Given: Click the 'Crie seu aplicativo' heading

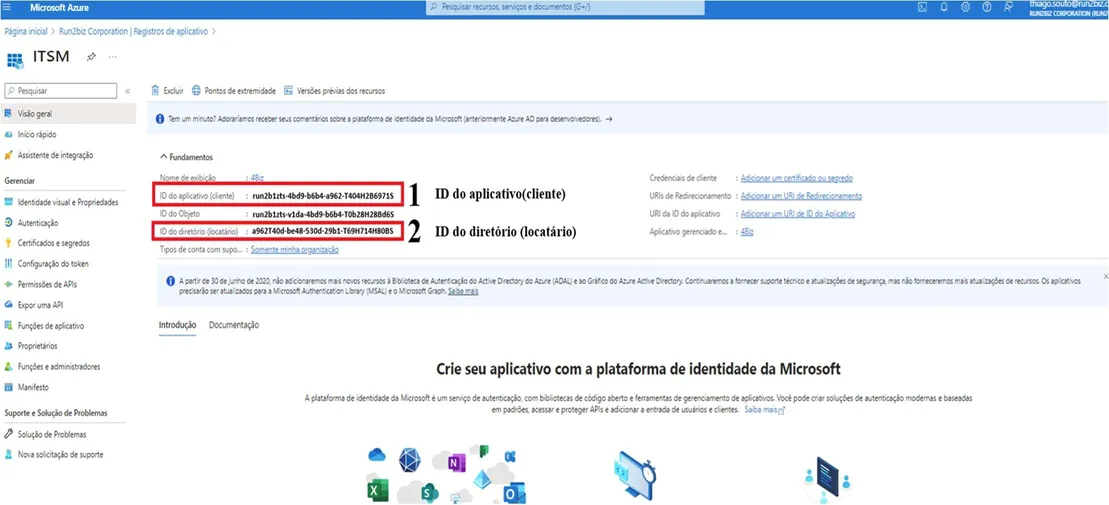Looking at the screenshot, I should (x=639, y=369).
